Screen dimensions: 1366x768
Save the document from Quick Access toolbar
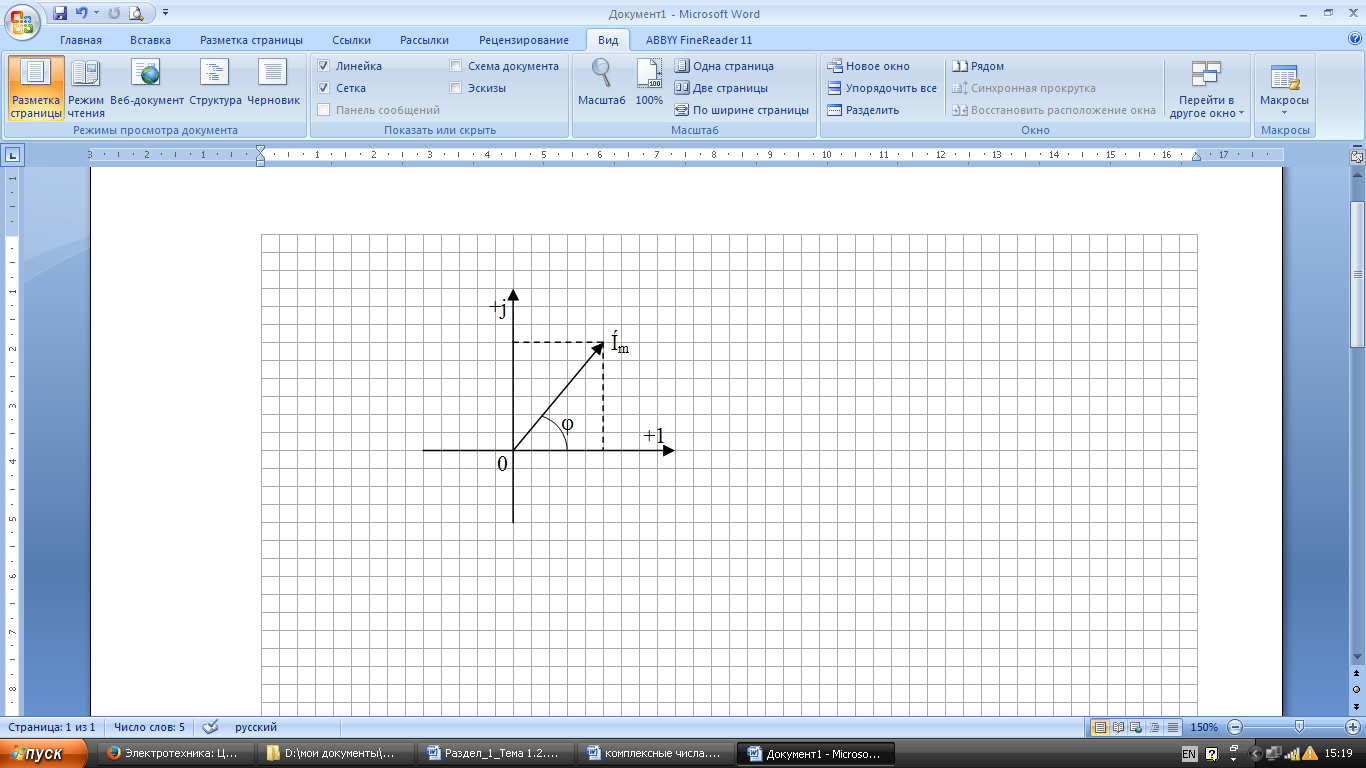pos(60,14)
